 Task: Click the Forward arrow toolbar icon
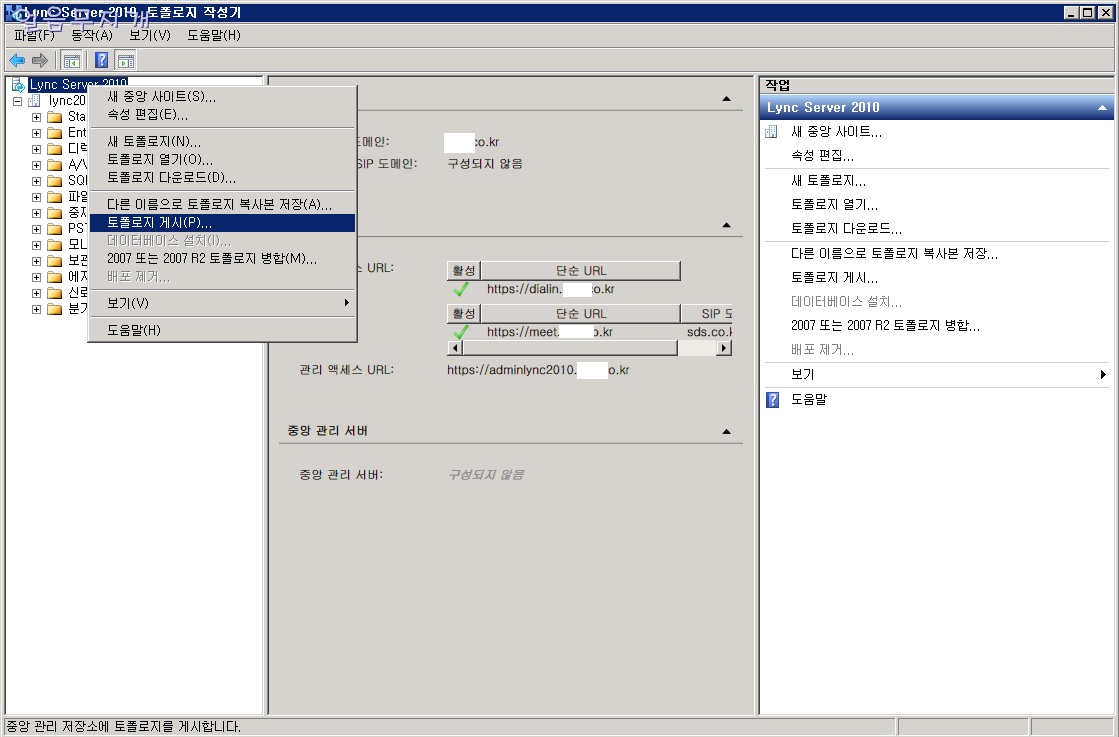40,61
